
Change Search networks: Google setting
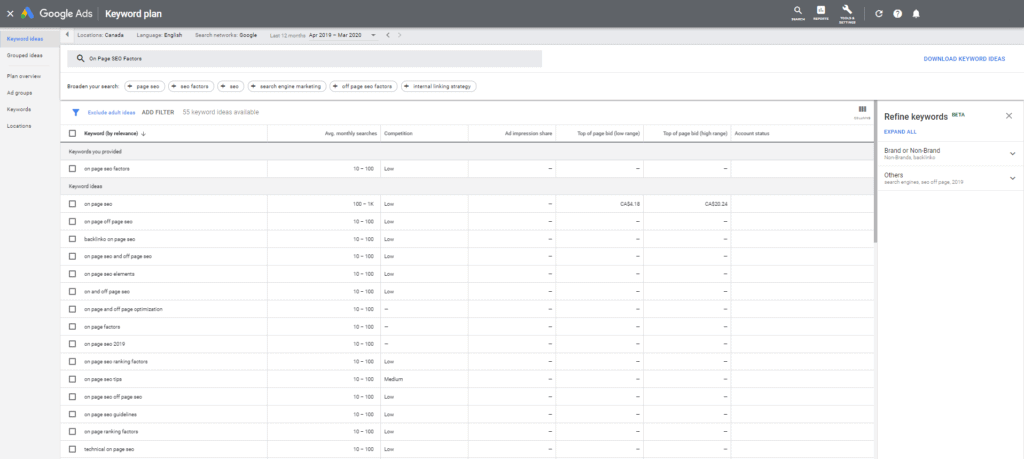pos(226,35)
